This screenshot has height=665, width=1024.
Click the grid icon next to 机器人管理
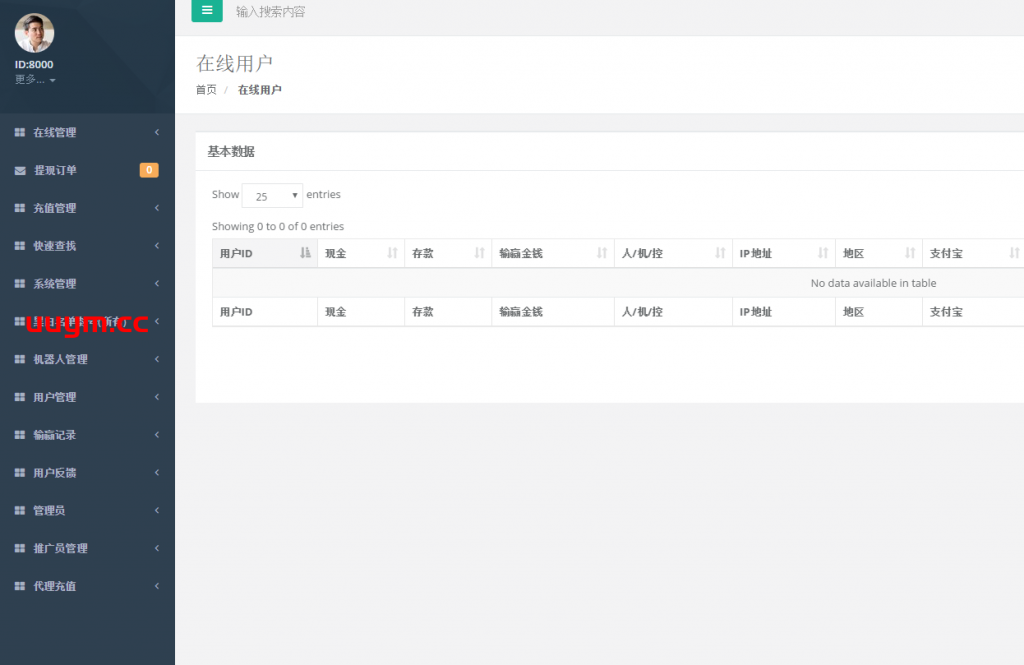(20, 360)
